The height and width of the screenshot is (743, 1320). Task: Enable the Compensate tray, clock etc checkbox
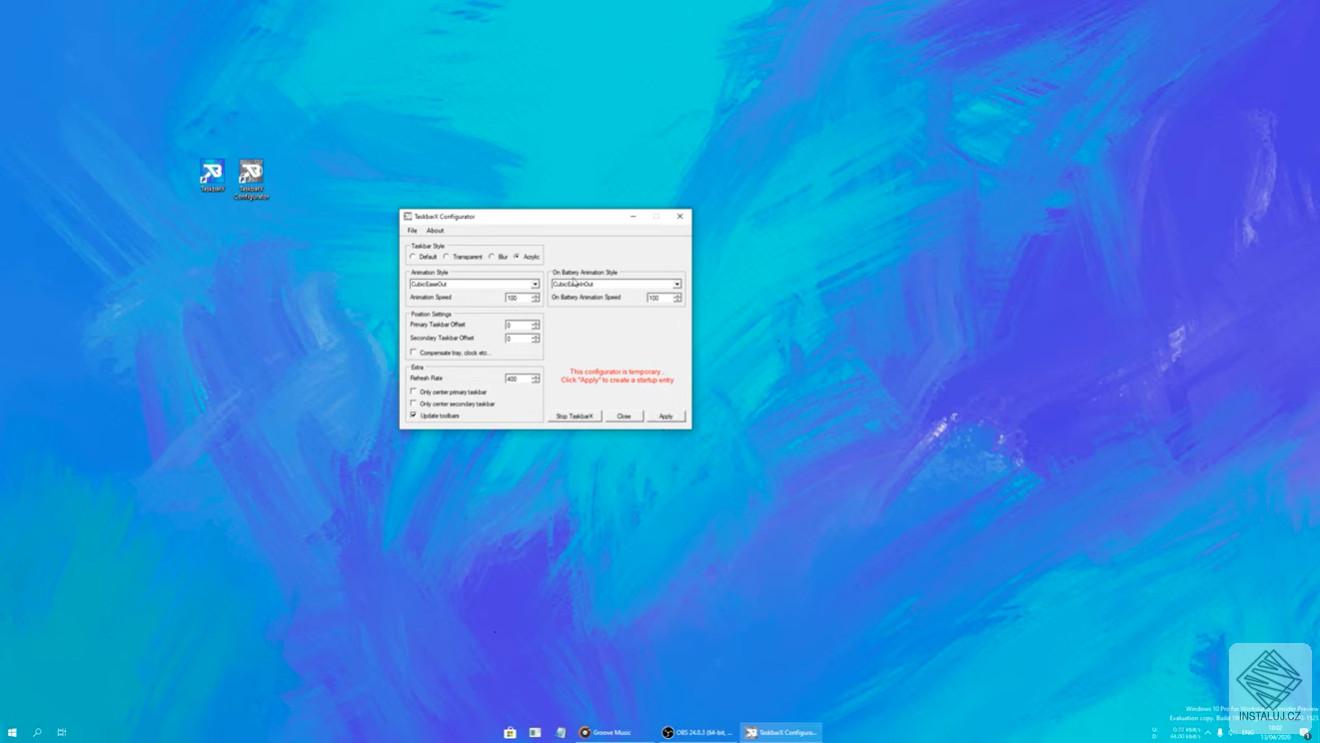point(413,351)
